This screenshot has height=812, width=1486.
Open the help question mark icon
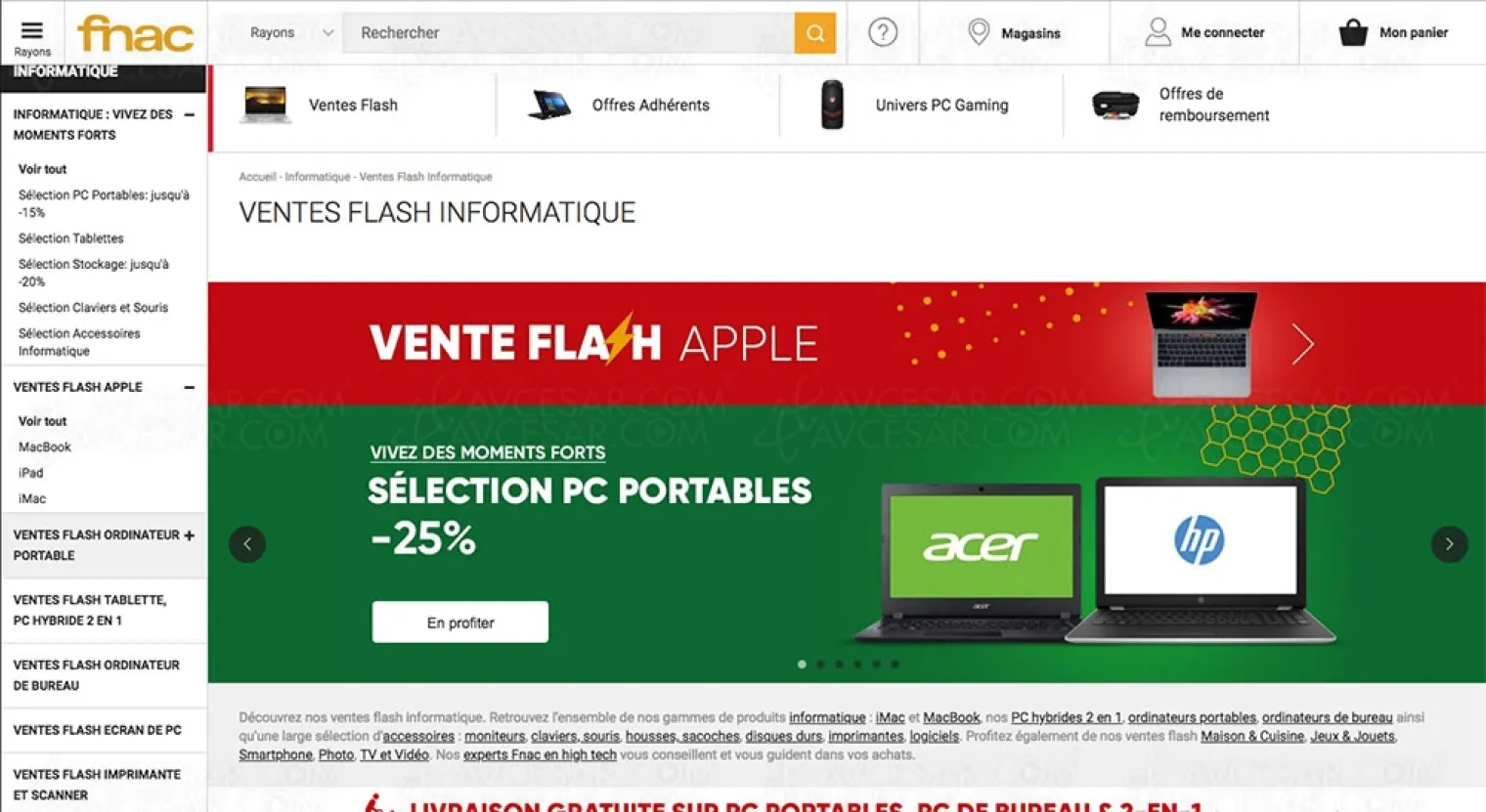[883, 32]
